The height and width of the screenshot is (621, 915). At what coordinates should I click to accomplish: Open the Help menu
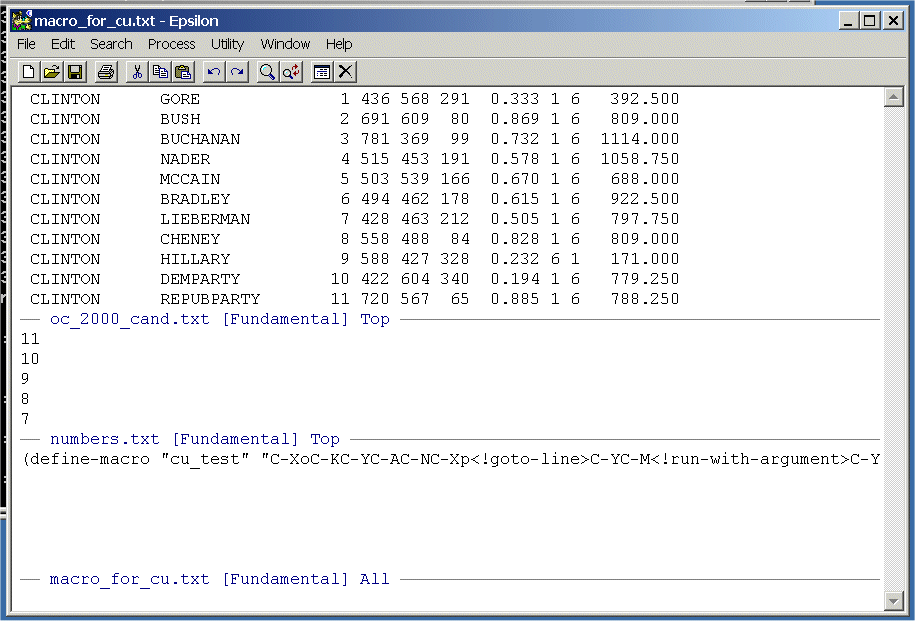[x=339, y=44]
